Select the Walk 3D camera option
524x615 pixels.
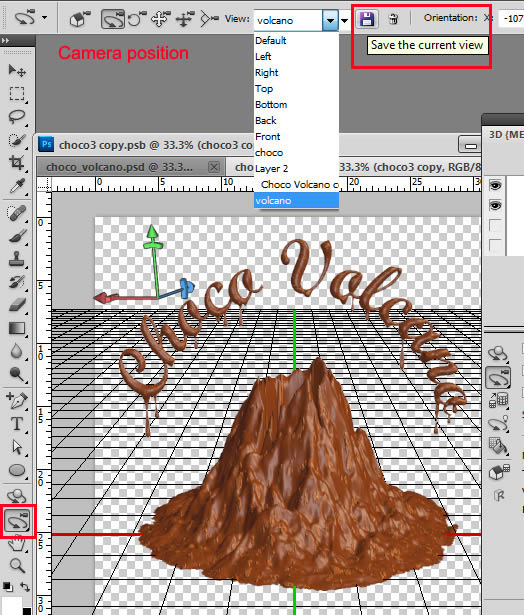(185, 18)
